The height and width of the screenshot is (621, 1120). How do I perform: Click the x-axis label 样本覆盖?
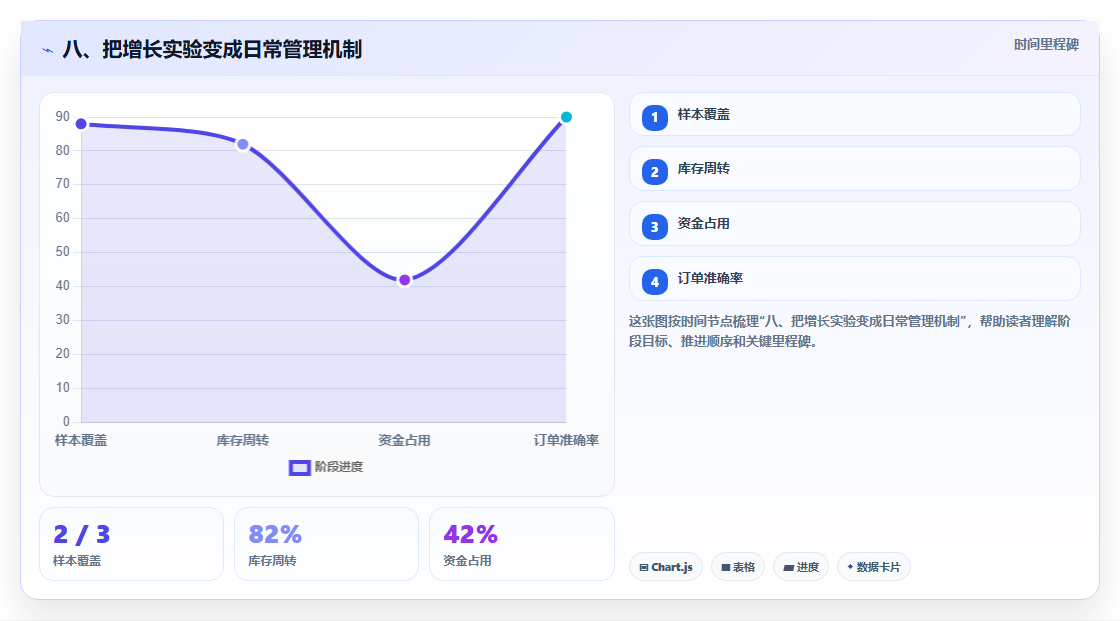click(81, 441)
